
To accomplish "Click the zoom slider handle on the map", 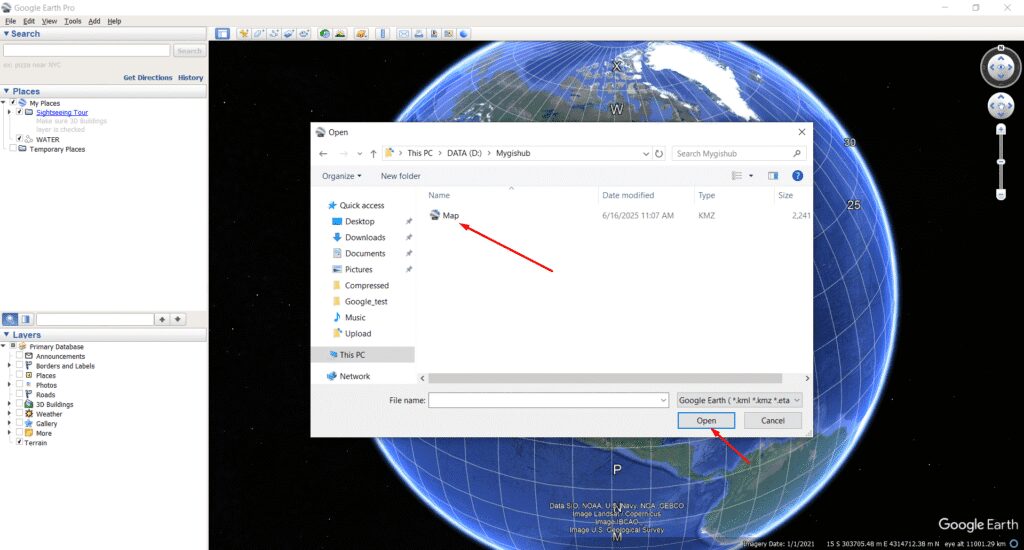I will coord(1000,162).
